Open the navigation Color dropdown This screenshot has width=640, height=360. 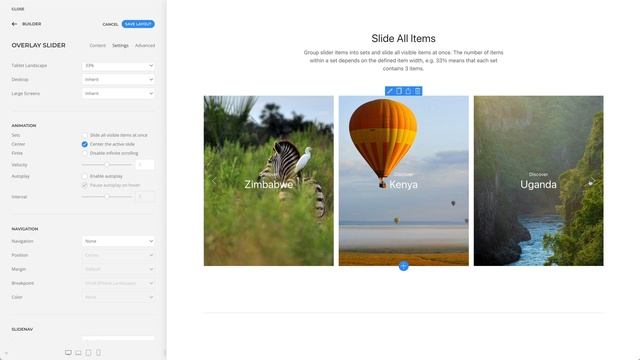point(118,297)
